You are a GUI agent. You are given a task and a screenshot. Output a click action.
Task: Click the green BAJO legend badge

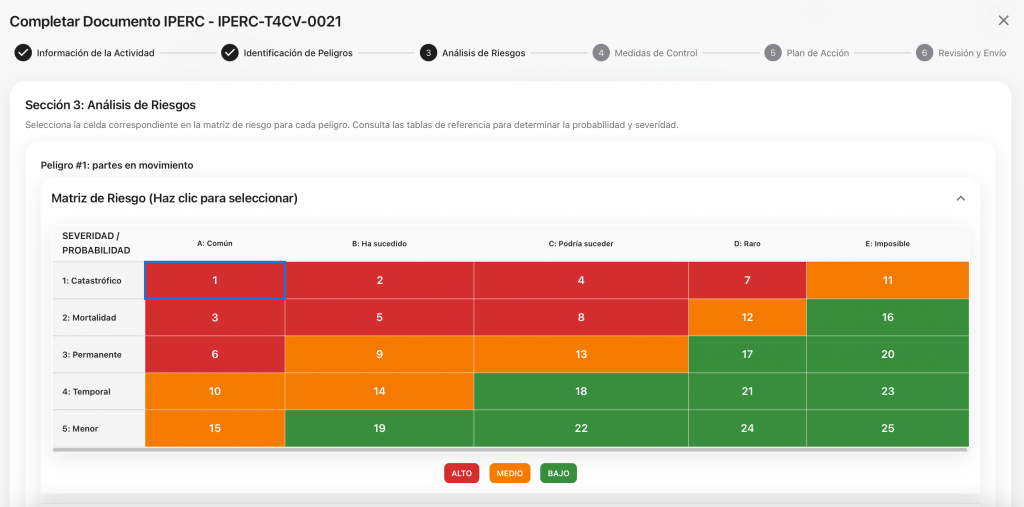coord(558,473)
